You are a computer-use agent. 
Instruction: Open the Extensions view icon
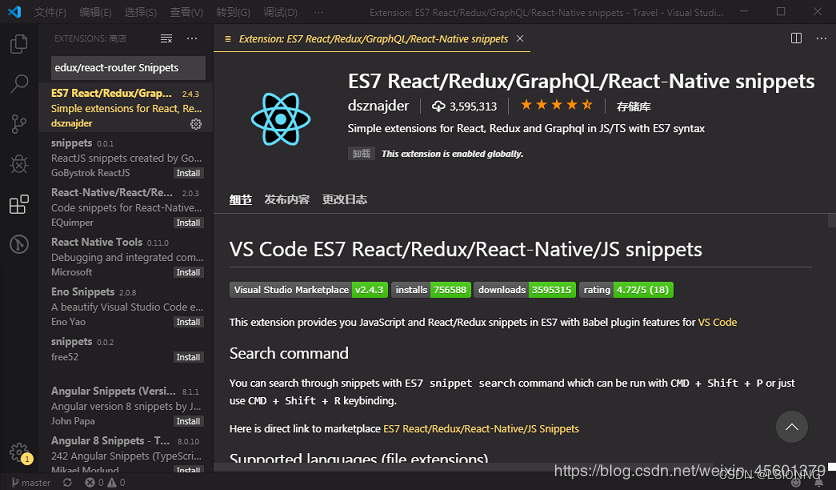click(19, 204)
